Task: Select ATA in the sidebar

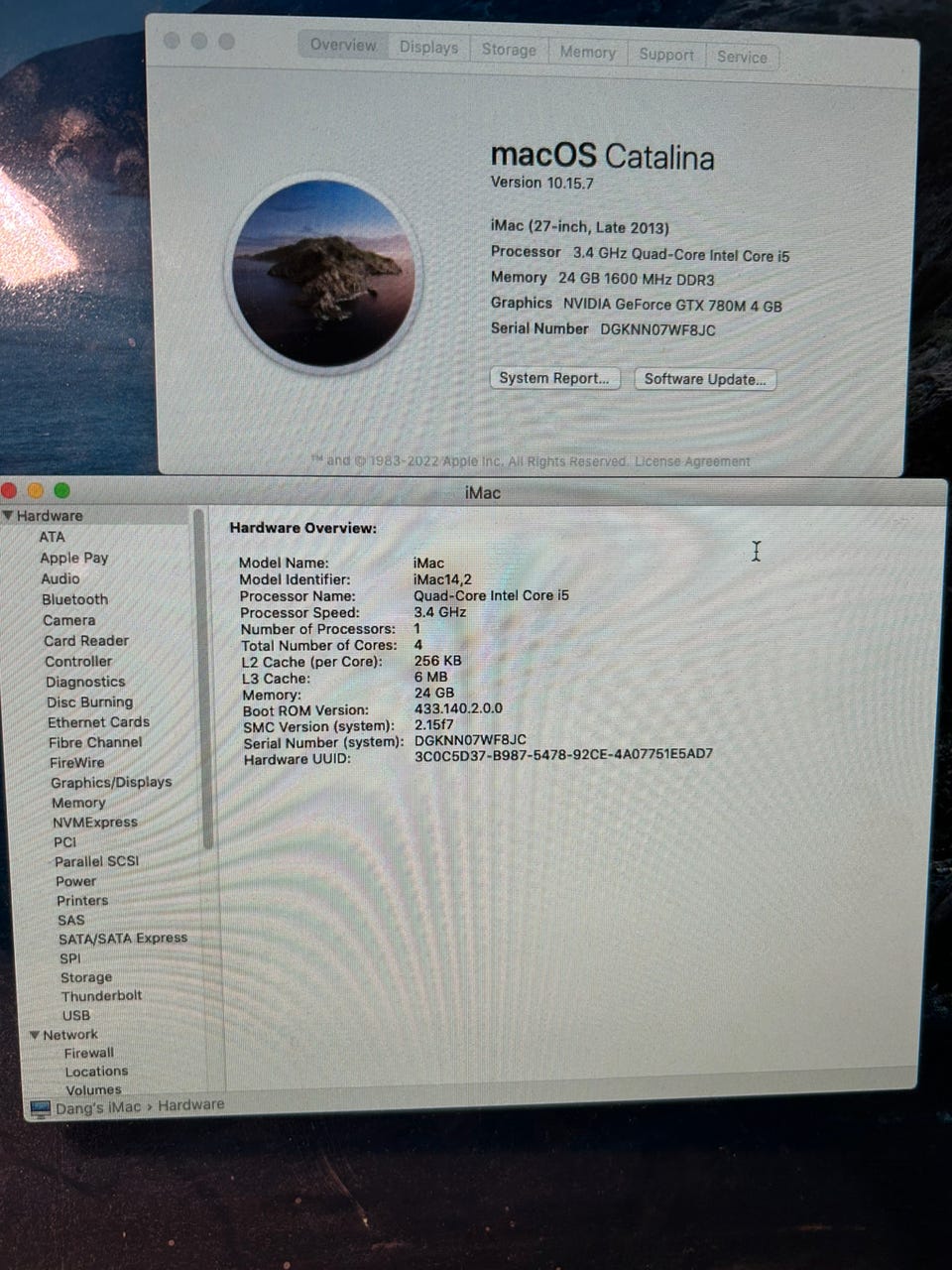Action: (x=52, y=537)
